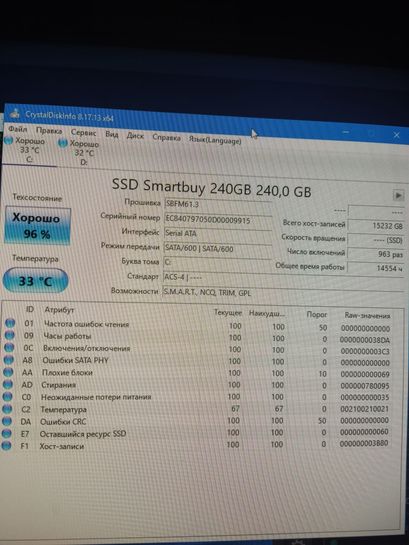Select the Часы работы attribute row text

point(67,336)
